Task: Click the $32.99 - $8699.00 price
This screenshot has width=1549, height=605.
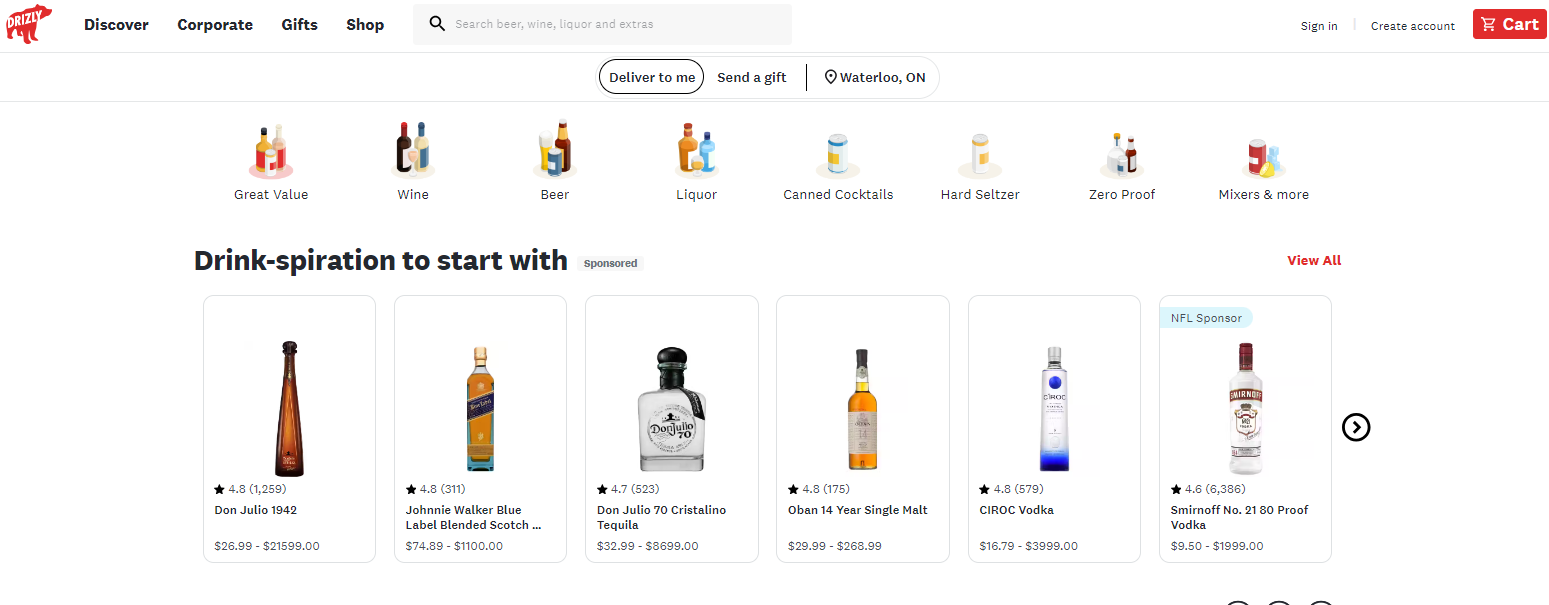Action: point(648,546)
